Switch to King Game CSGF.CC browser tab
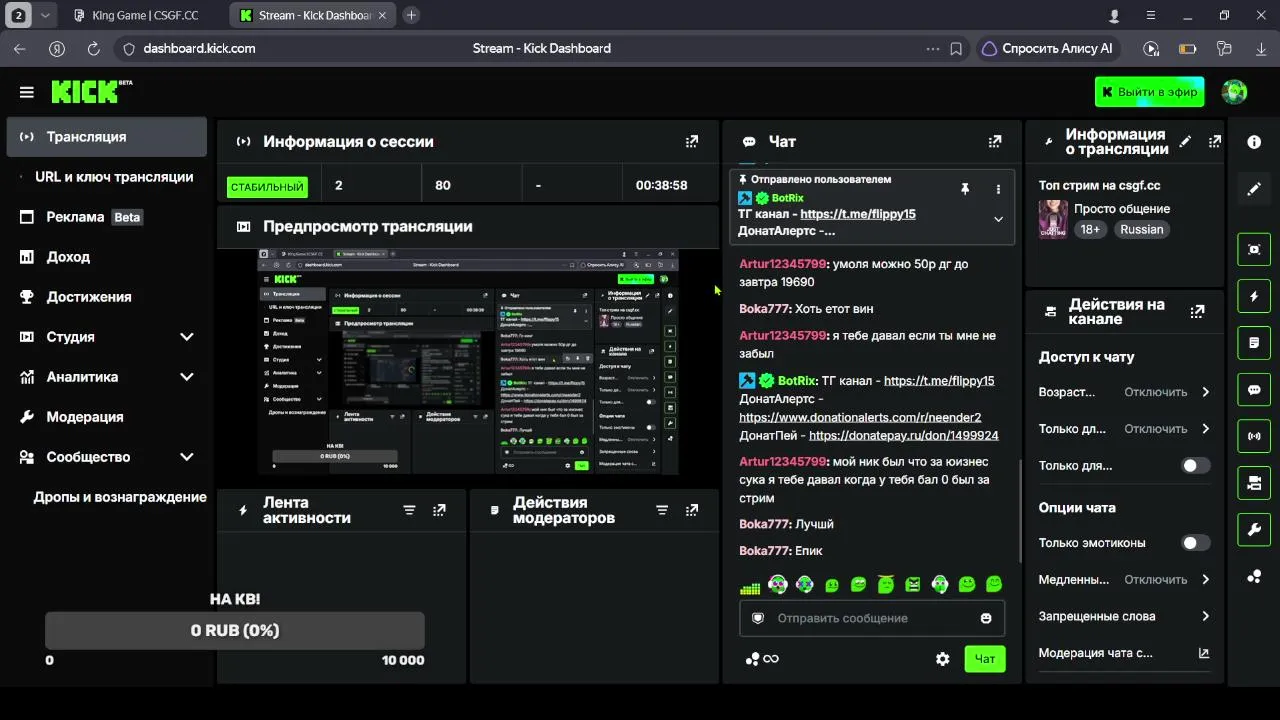 tap(143, 15)
